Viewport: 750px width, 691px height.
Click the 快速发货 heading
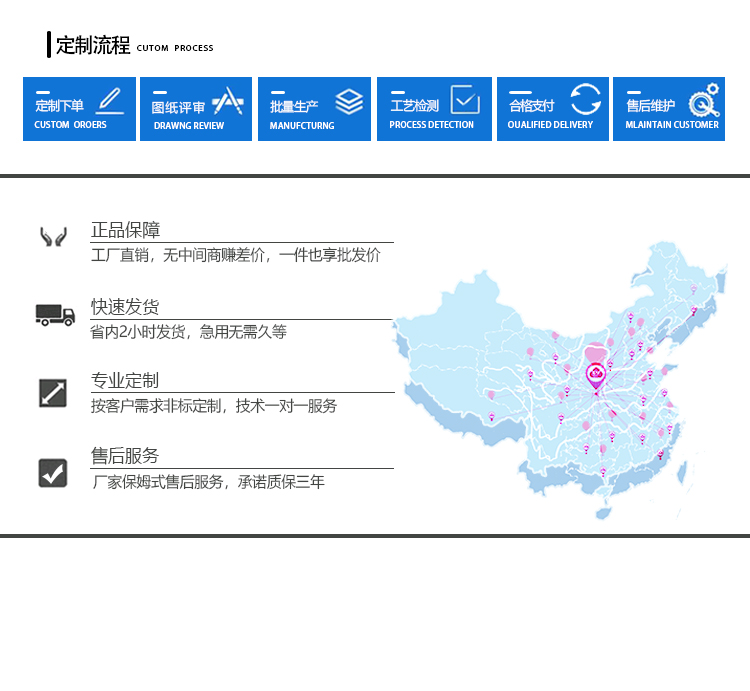[125, 306]
